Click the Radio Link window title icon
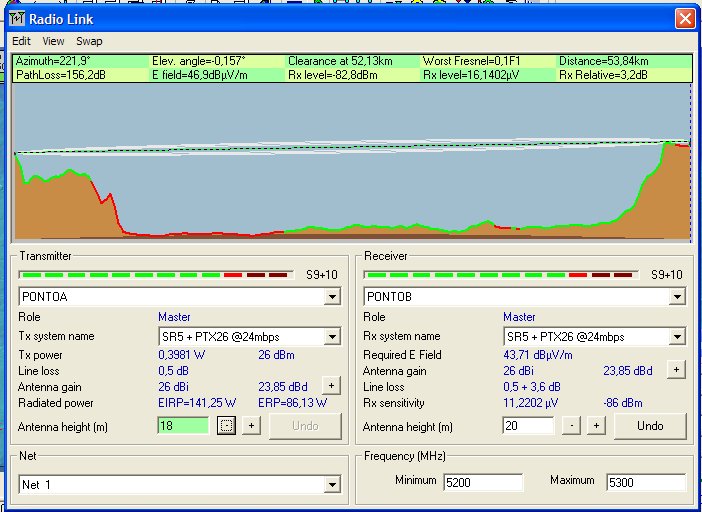The width and height of the screenshot is (702, 512). coord(17,19)
